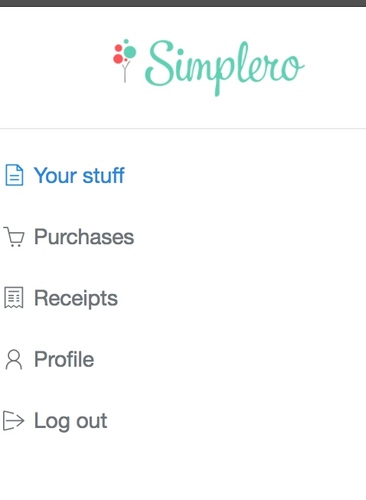Click the document icon beside Your stuff
The image size is (366, 500).
pyautogui.click(x=14, y=175)
